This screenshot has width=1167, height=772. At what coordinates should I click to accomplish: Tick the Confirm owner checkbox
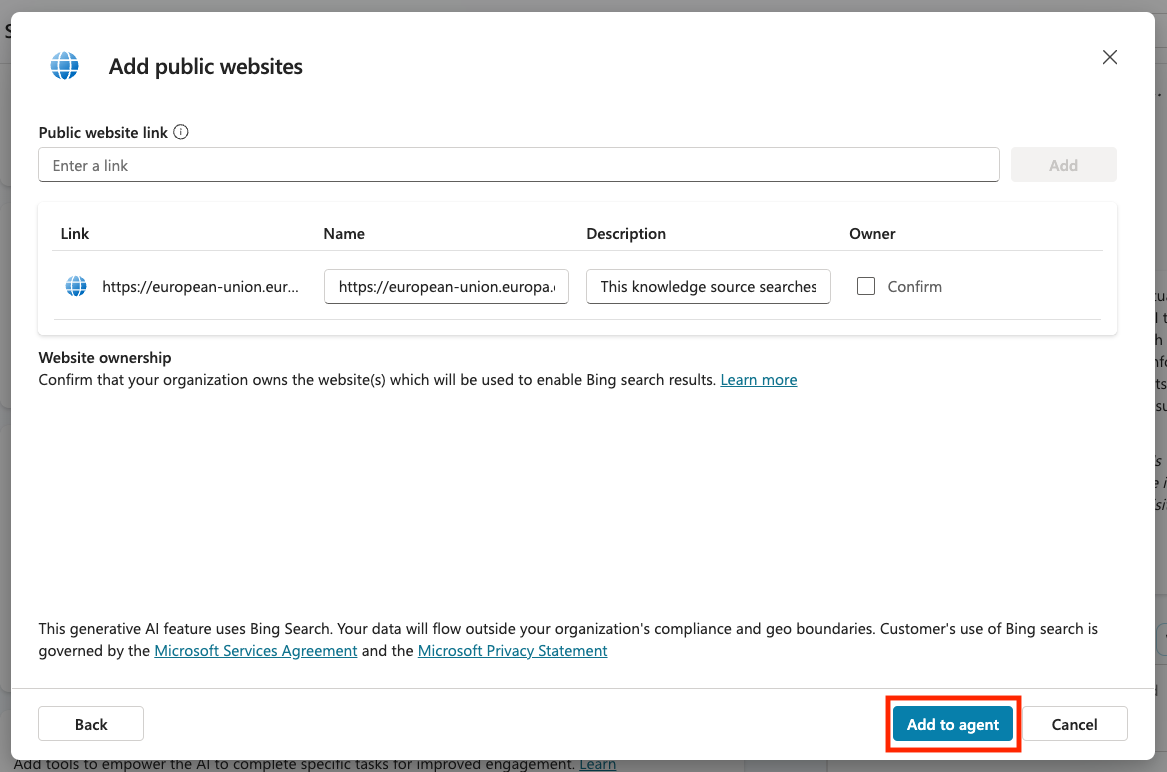866,286
